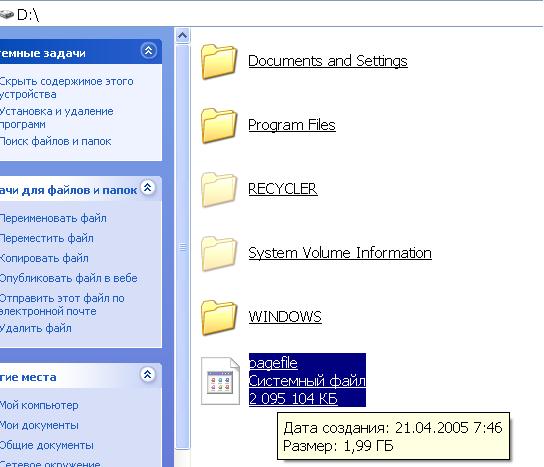Select the System Volume Information folder icon

point(219,254)
